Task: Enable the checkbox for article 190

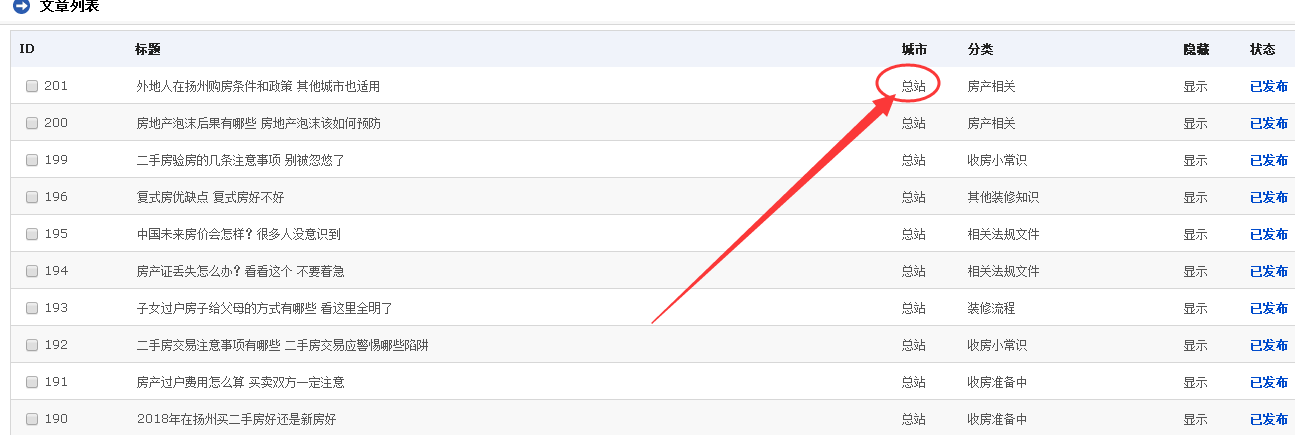Action: click(32, 419)
